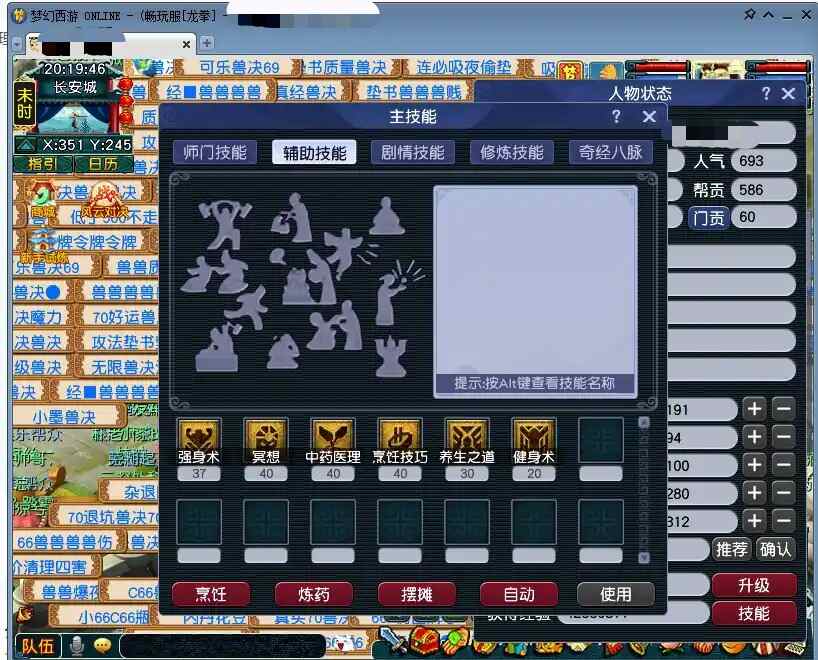Switch to 辅助技能 tab
Viewport: 818px width, 660px height.
[x=314, y=152]
